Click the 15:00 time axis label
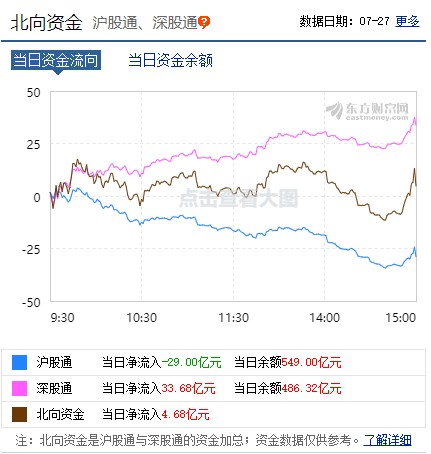Viewport: 431px width, 454px height. (401, 318)
